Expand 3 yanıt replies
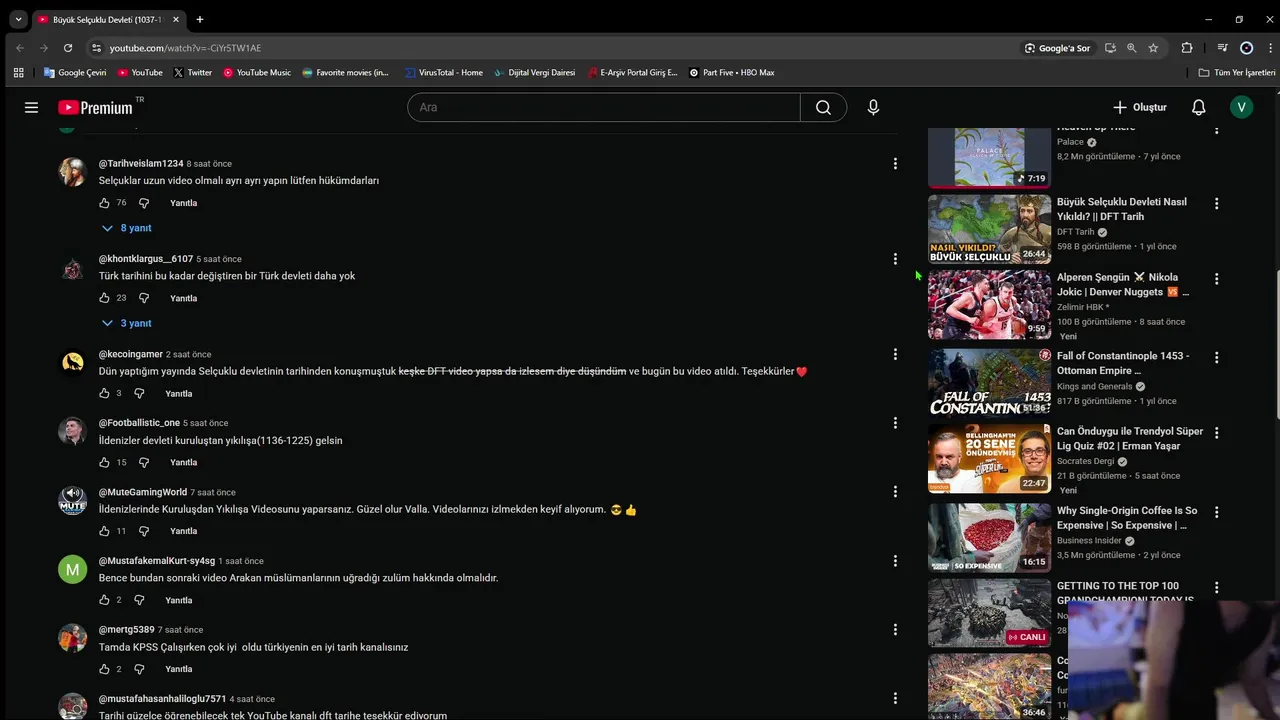Screen dimensions: 1280x720 (x=127, y=323)
